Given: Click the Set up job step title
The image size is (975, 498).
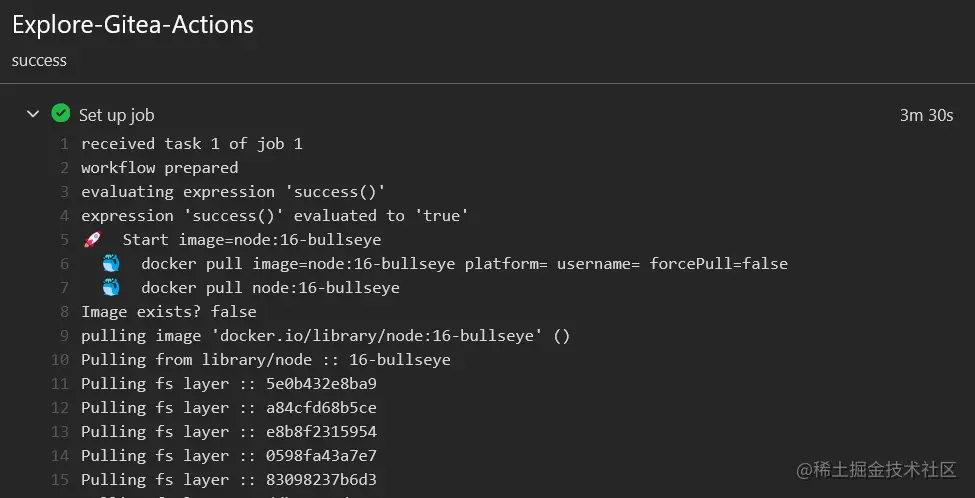Looking at the screenshot, I should [116, 115].
